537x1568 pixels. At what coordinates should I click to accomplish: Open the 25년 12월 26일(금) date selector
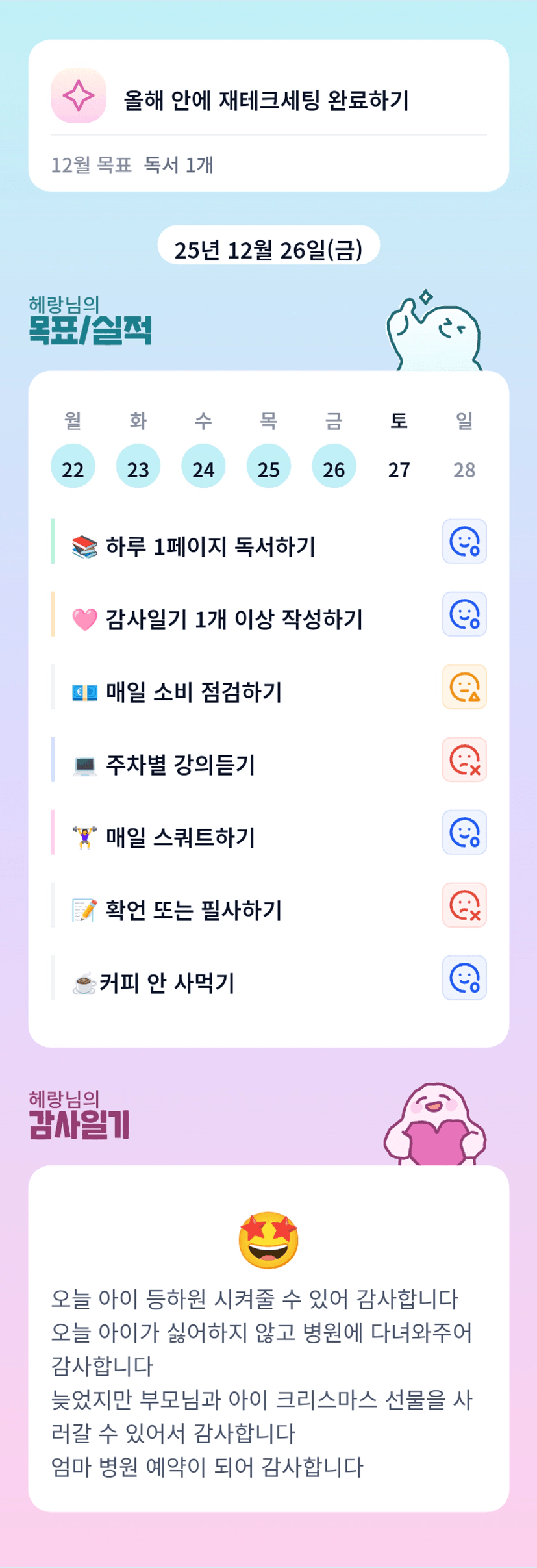tap(268, 249)
